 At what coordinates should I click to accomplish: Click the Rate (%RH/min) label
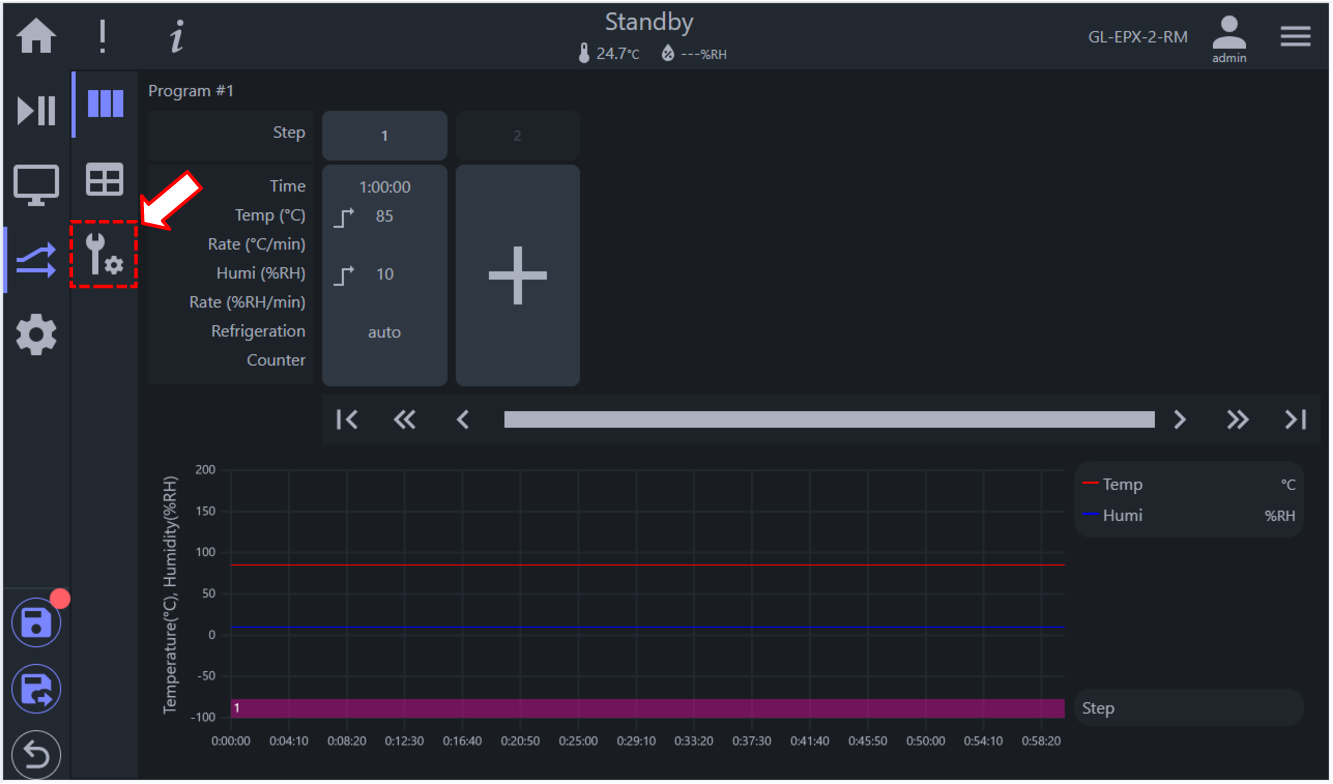(x=247, y=302)
